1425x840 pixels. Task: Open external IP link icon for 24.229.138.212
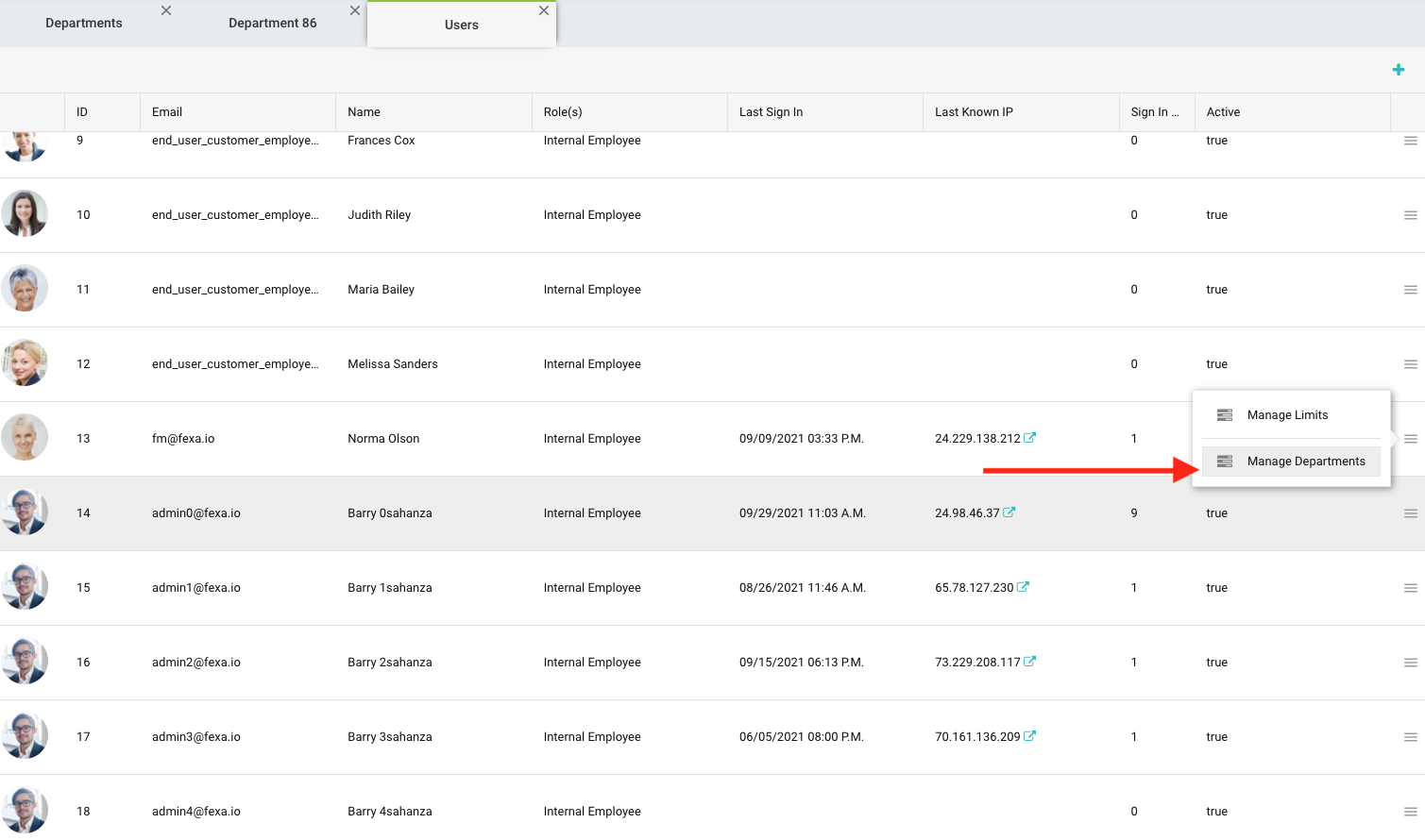tap(1030, 438)
